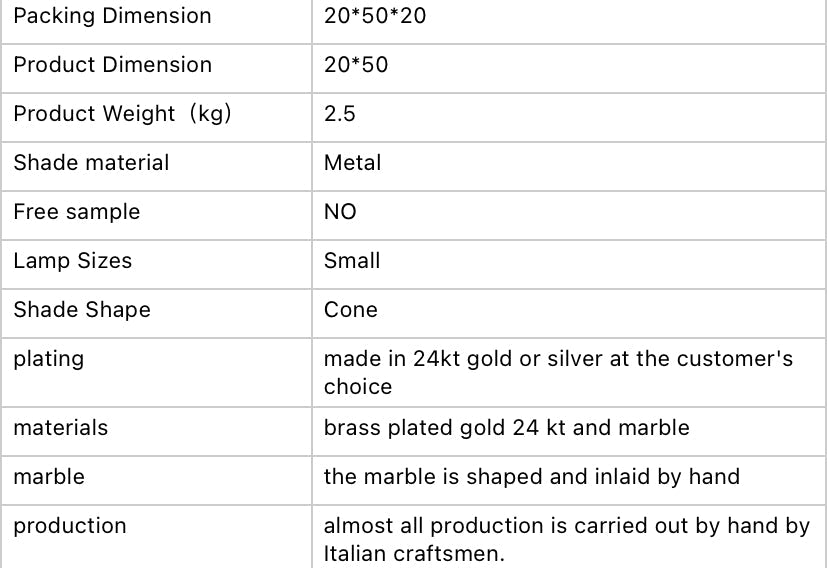828x568 pixels.
Task: Select the Small lamp size value
Action: (x=352, y=261)
